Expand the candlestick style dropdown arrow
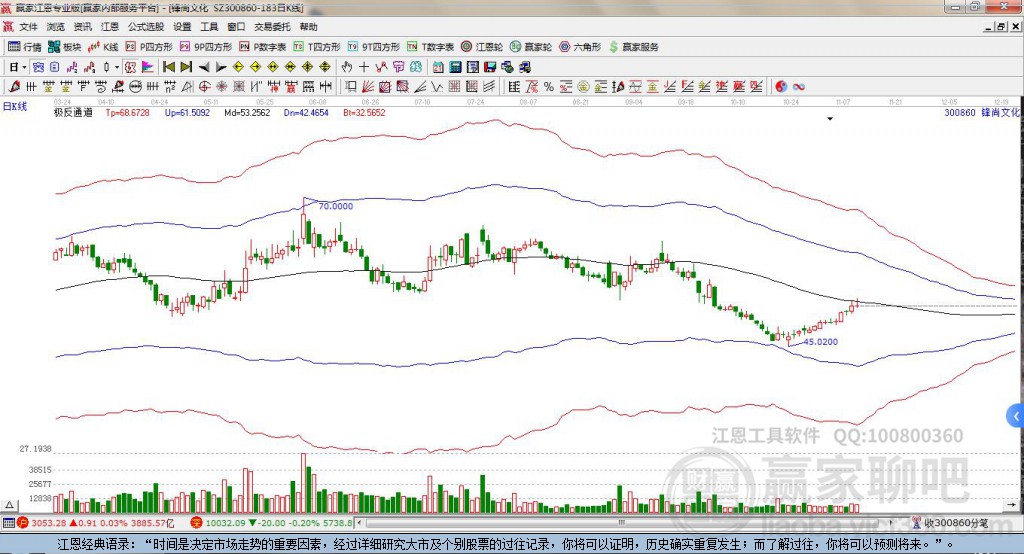This screenshot has width=1024, height=554. [x=117, y=67]
